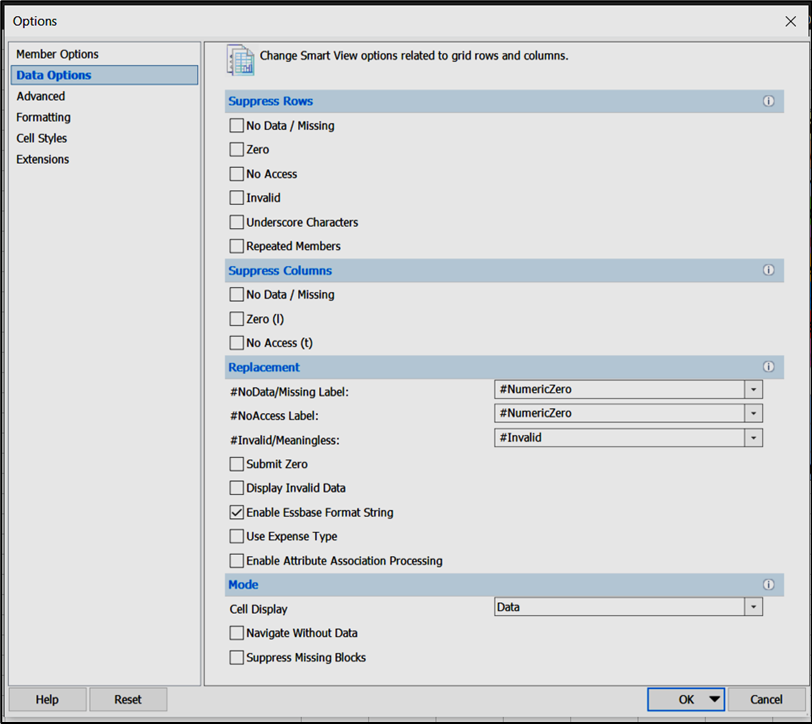Open the #Invalid/Meaningless dropdown
812x724 pixels.
[753, 438]
